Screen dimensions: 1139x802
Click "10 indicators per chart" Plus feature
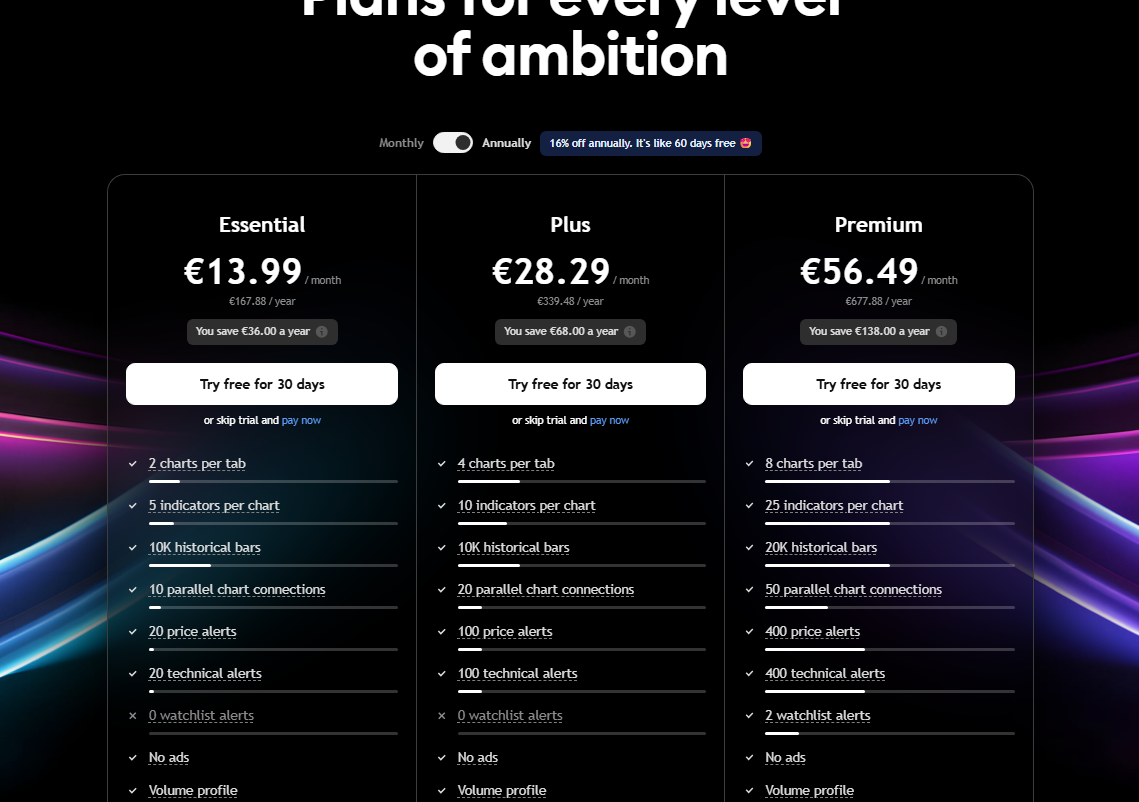click(526, 506)
